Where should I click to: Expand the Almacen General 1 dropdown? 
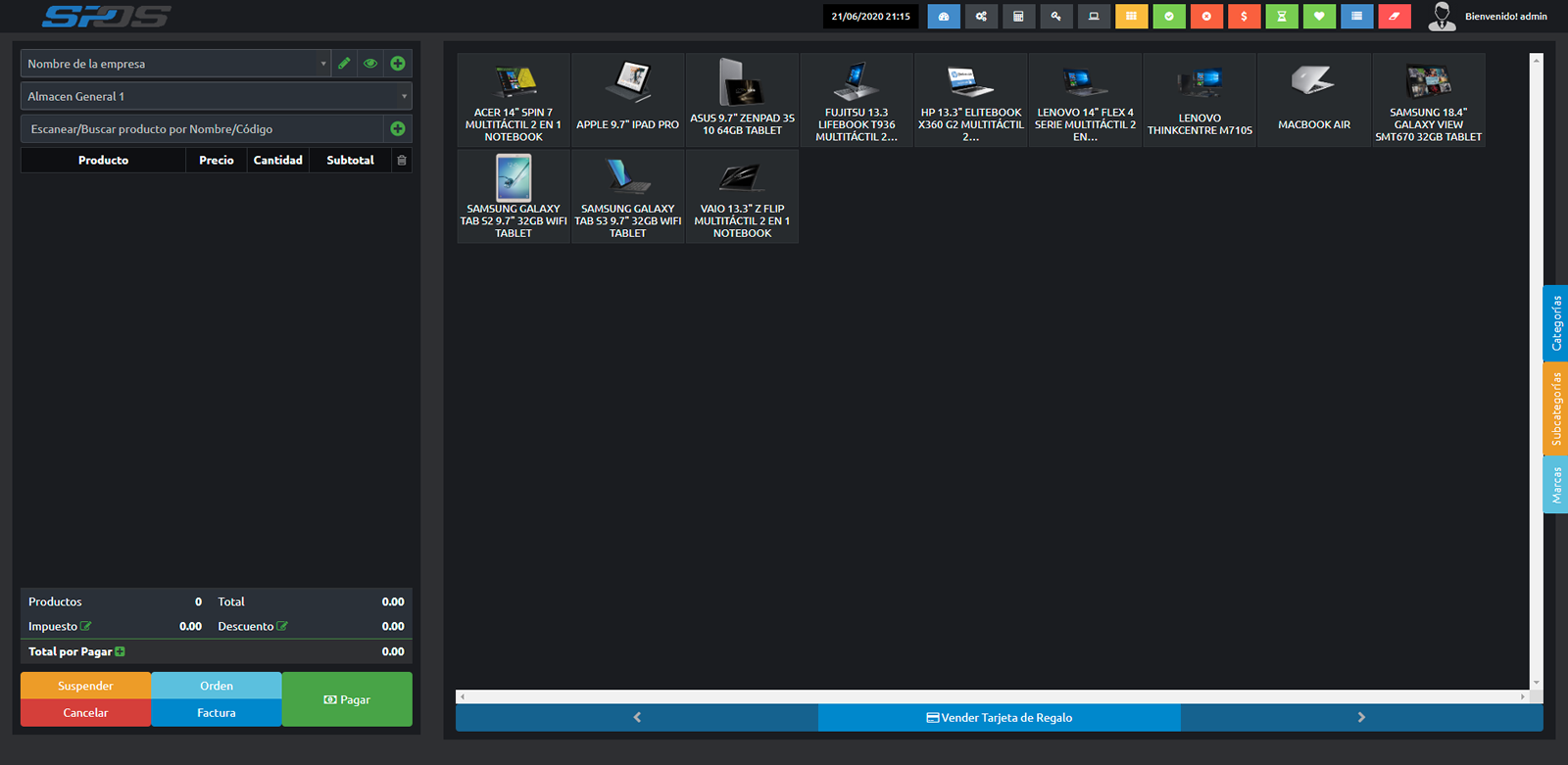(x=216, y=96)
